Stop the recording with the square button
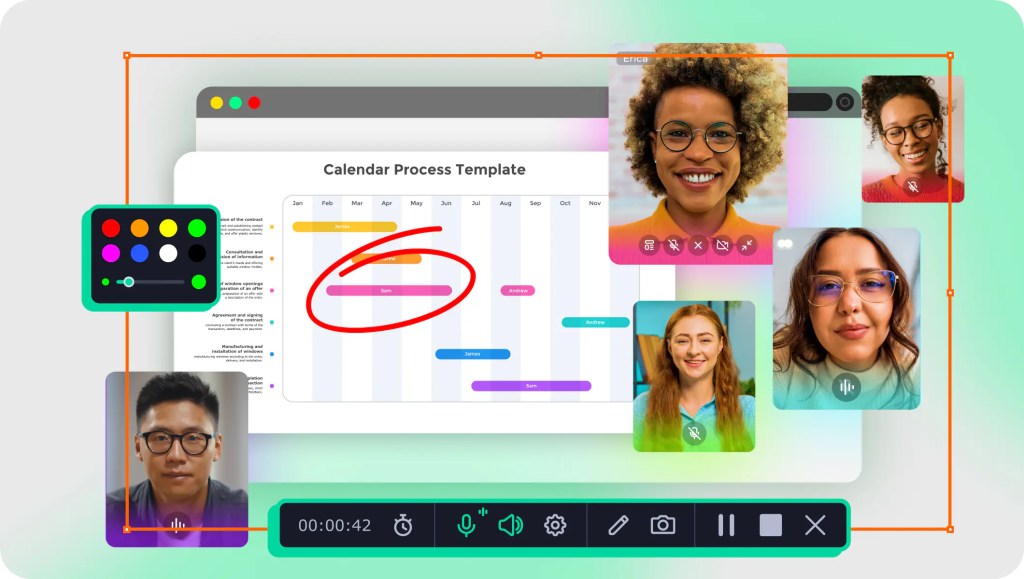The width and height of the screenshot is (1024, 579). [x=770, y=525]
